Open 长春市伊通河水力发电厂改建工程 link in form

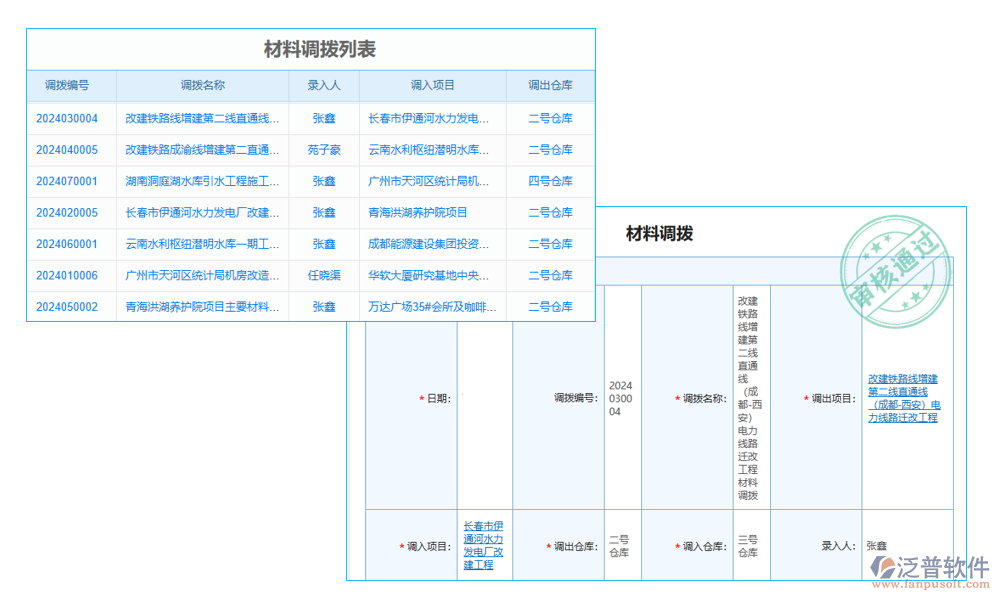(x=483, y=545)
